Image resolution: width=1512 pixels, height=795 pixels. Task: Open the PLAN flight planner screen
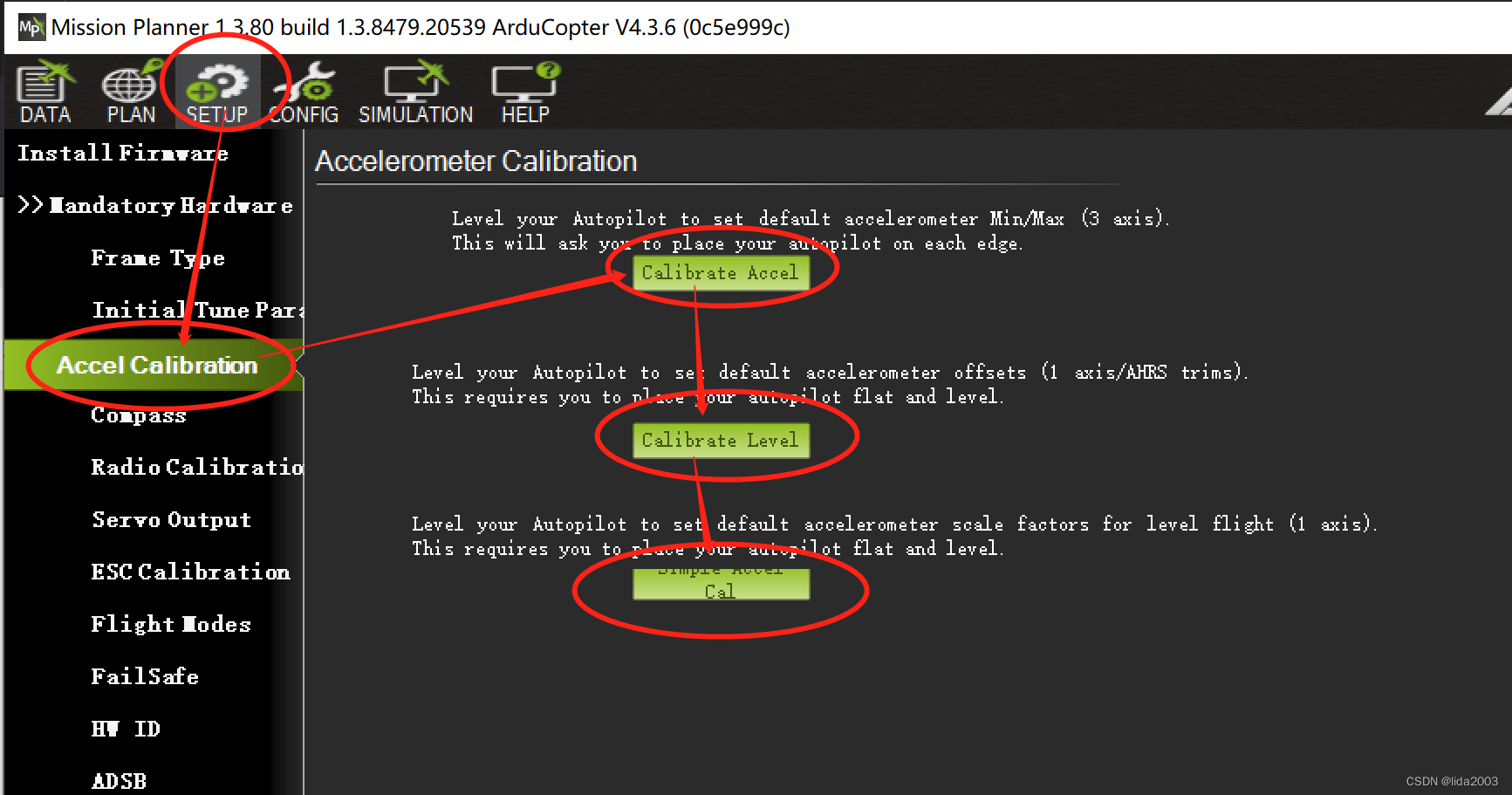(x=131, y=93)
